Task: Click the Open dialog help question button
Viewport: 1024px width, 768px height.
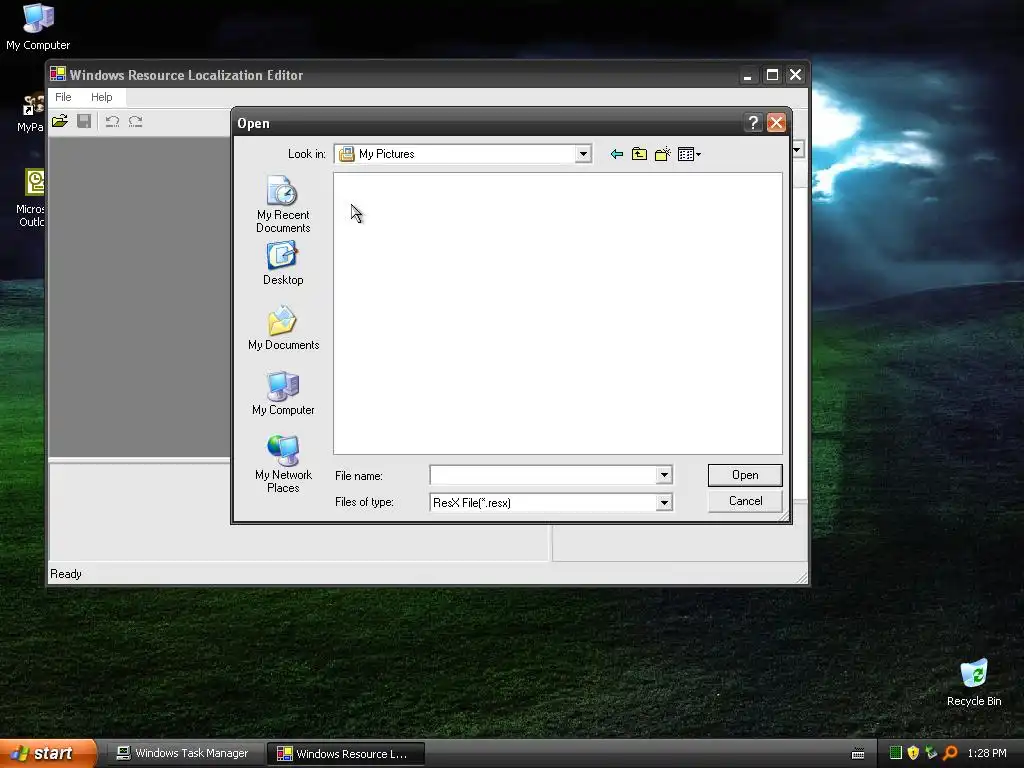Action: [x=753, y=123]
